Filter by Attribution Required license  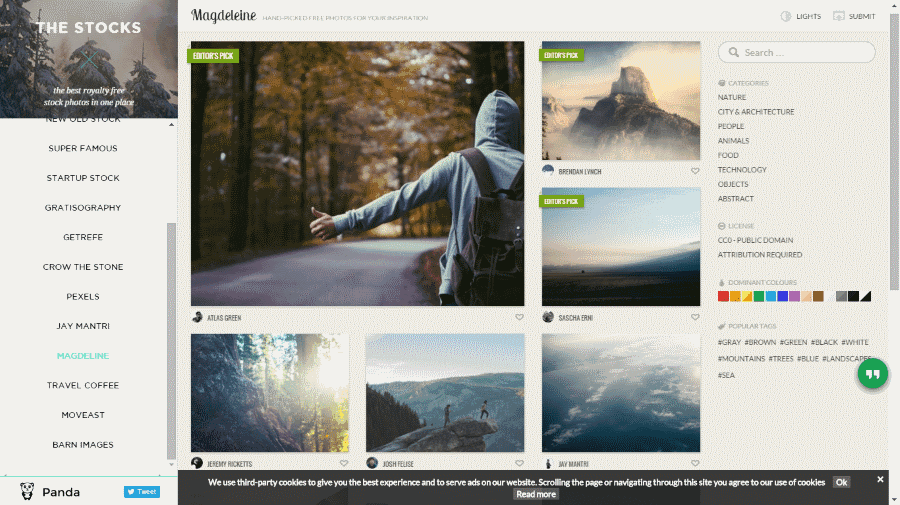tap(760, 255)
